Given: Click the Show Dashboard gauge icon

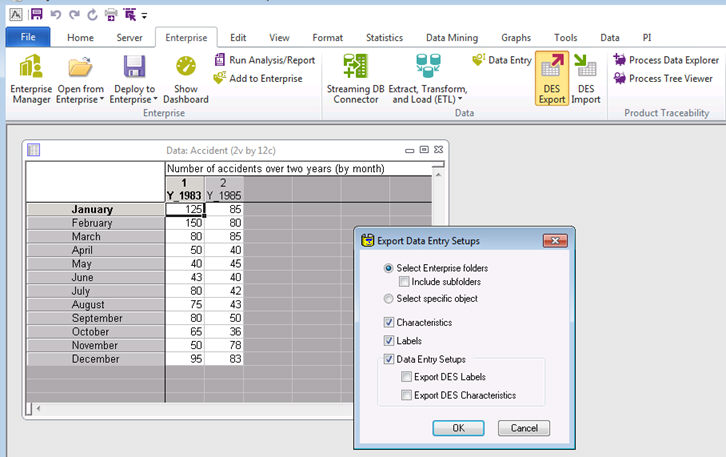Looking at the screenshot, I should point(186,66).
